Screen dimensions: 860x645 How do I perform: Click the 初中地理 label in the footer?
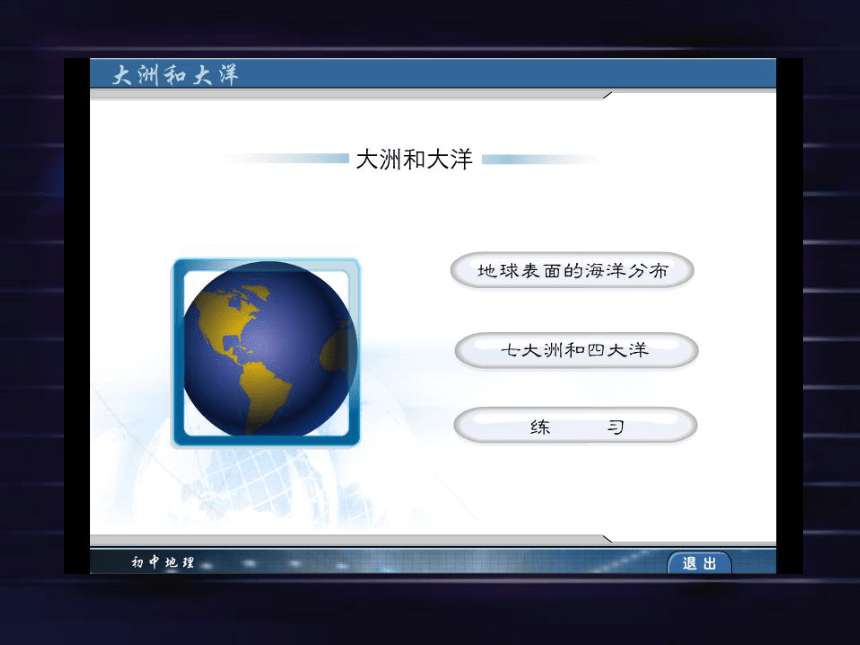162,562
